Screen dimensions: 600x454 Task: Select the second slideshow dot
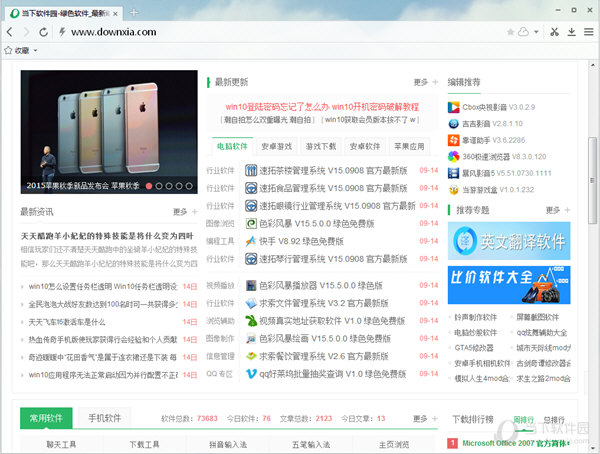tap(159, 186)
